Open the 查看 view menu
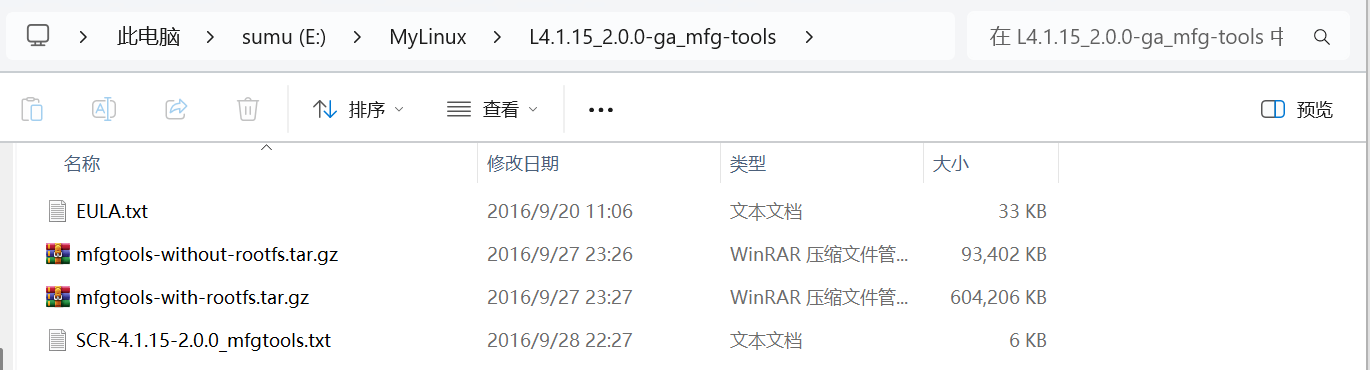 [x=492, y=109]
